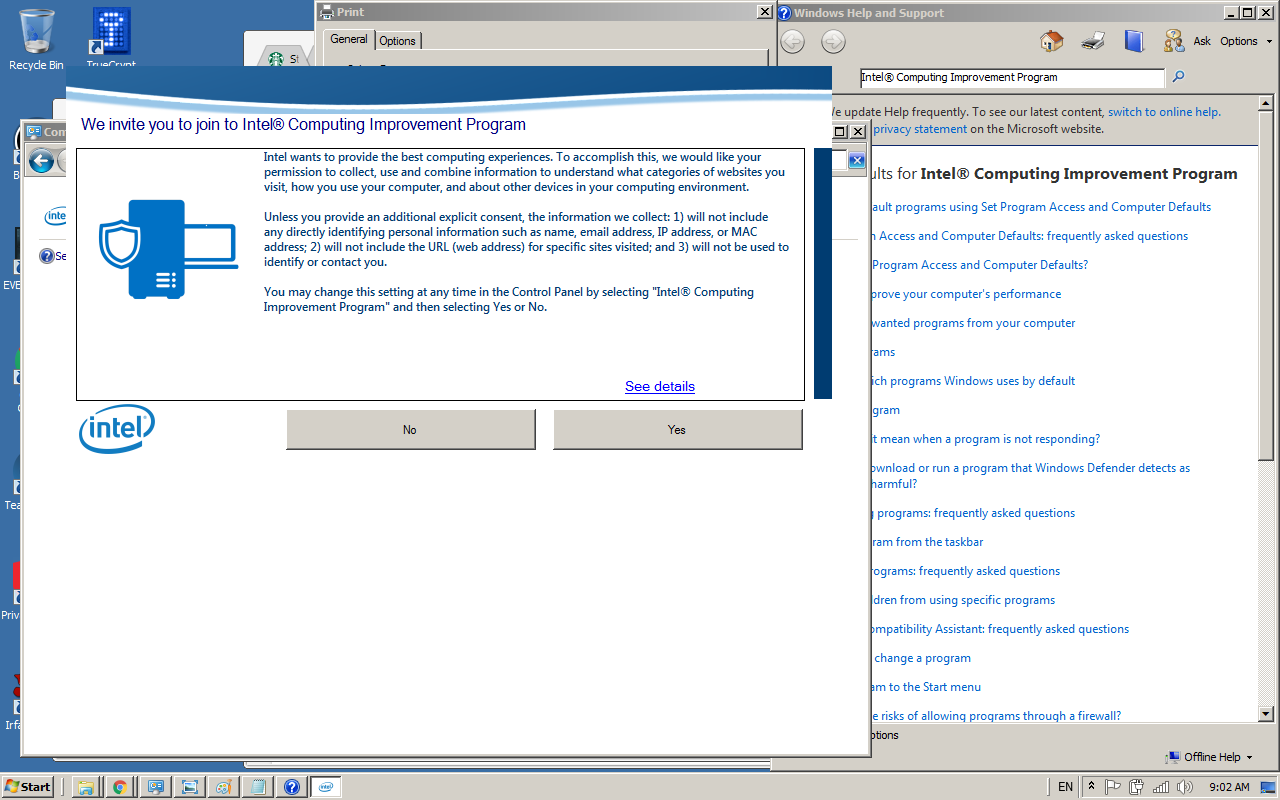This screenshot has height=800, width=1280.
Task: Open result about programs Windows uses by default
Action: (972, 381)
